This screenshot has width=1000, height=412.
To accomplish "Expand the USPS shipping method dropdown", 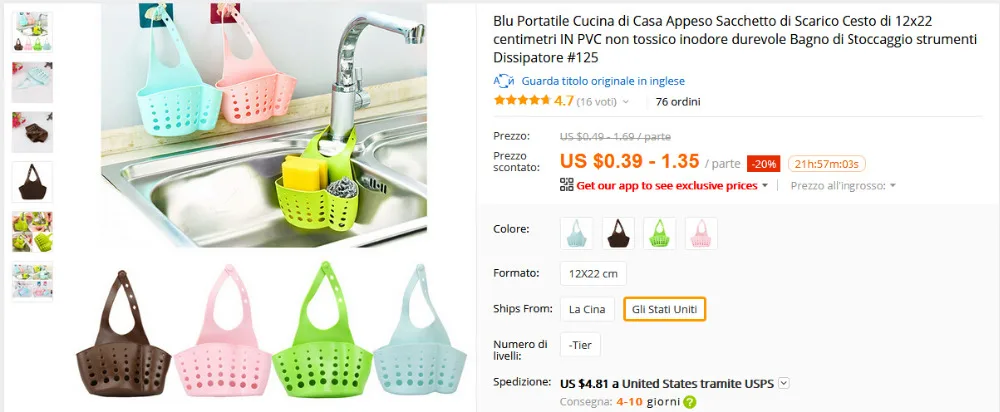I will (784, 384).
